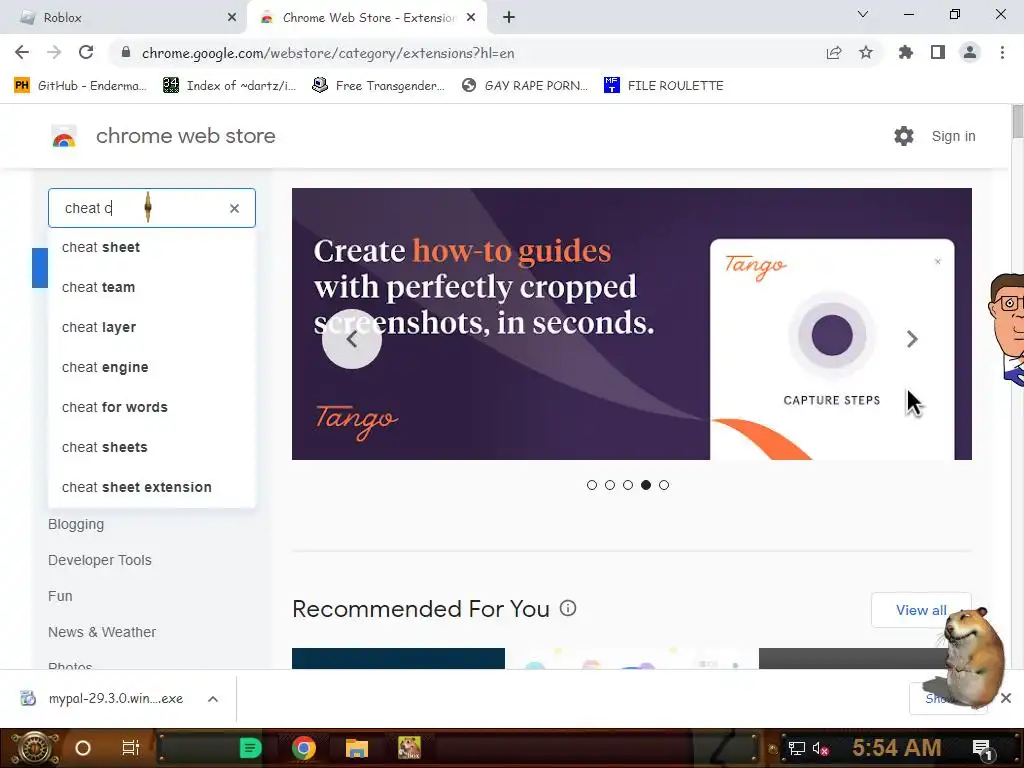
Task: Open the Extensions puzzle icon
Action: coord(906,52)
